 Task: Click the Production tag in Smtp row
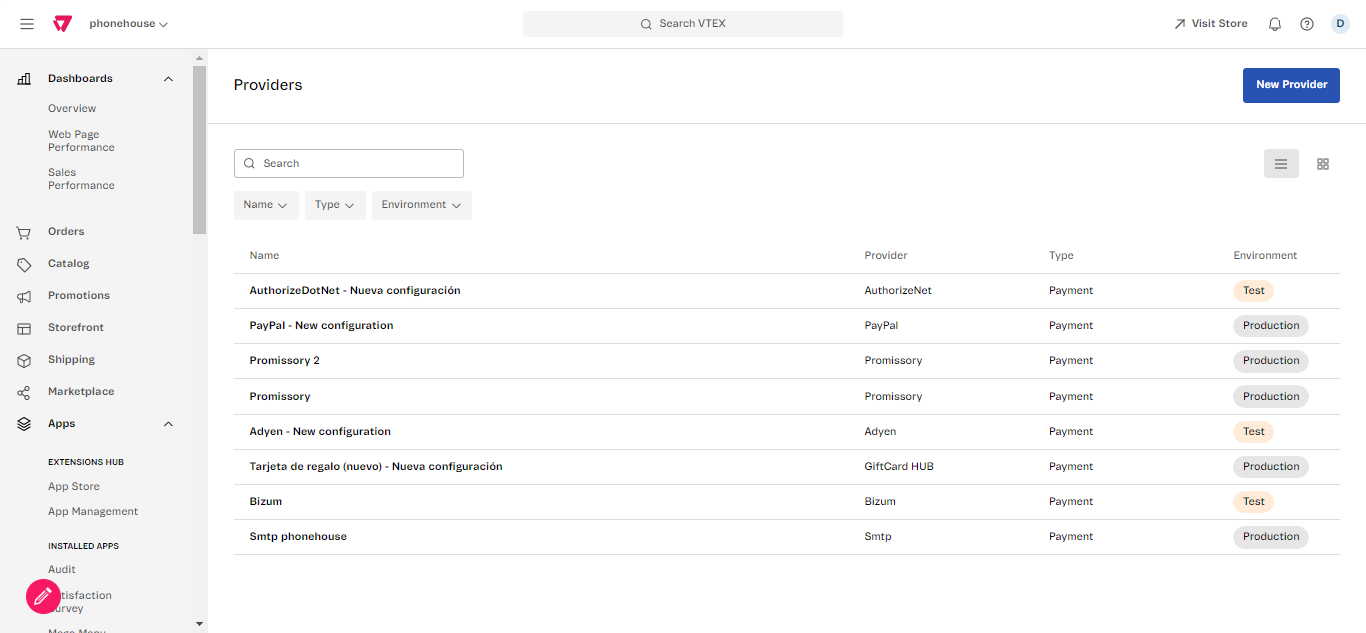pyautogui.click(x=1271, y=537)
